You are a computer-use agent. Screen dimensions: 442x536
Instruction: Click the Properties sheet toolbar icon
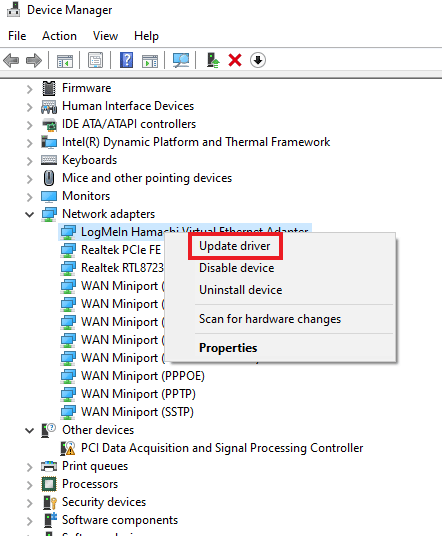tap(95, 61)
